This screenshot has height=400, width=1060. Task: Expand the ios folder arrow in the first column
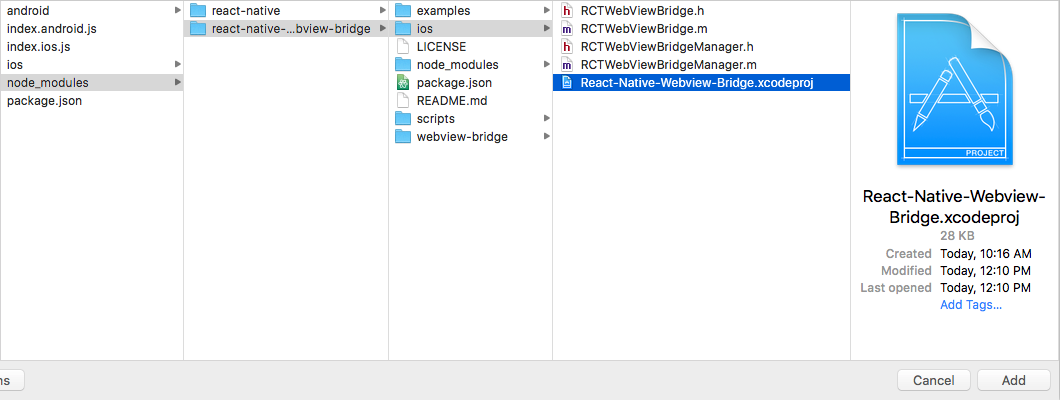click(178, 65)
